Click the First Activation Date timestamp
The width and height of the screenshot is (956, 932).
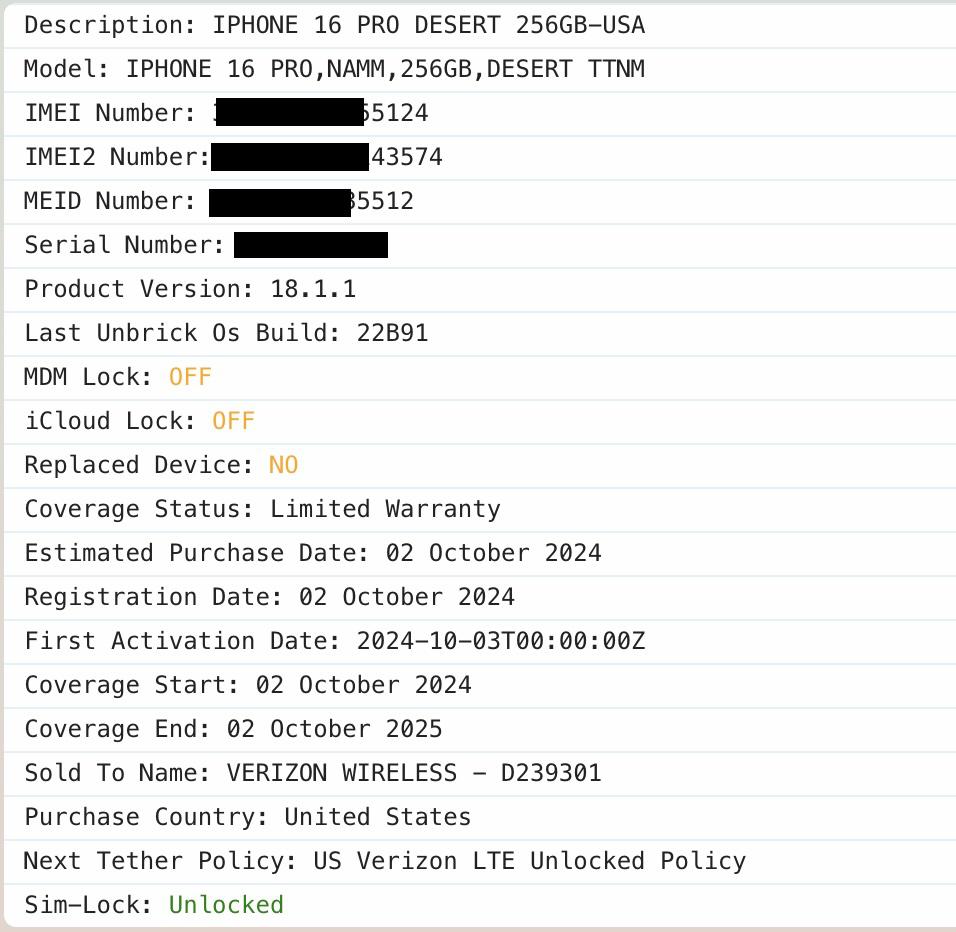click(x=500, y=641)
